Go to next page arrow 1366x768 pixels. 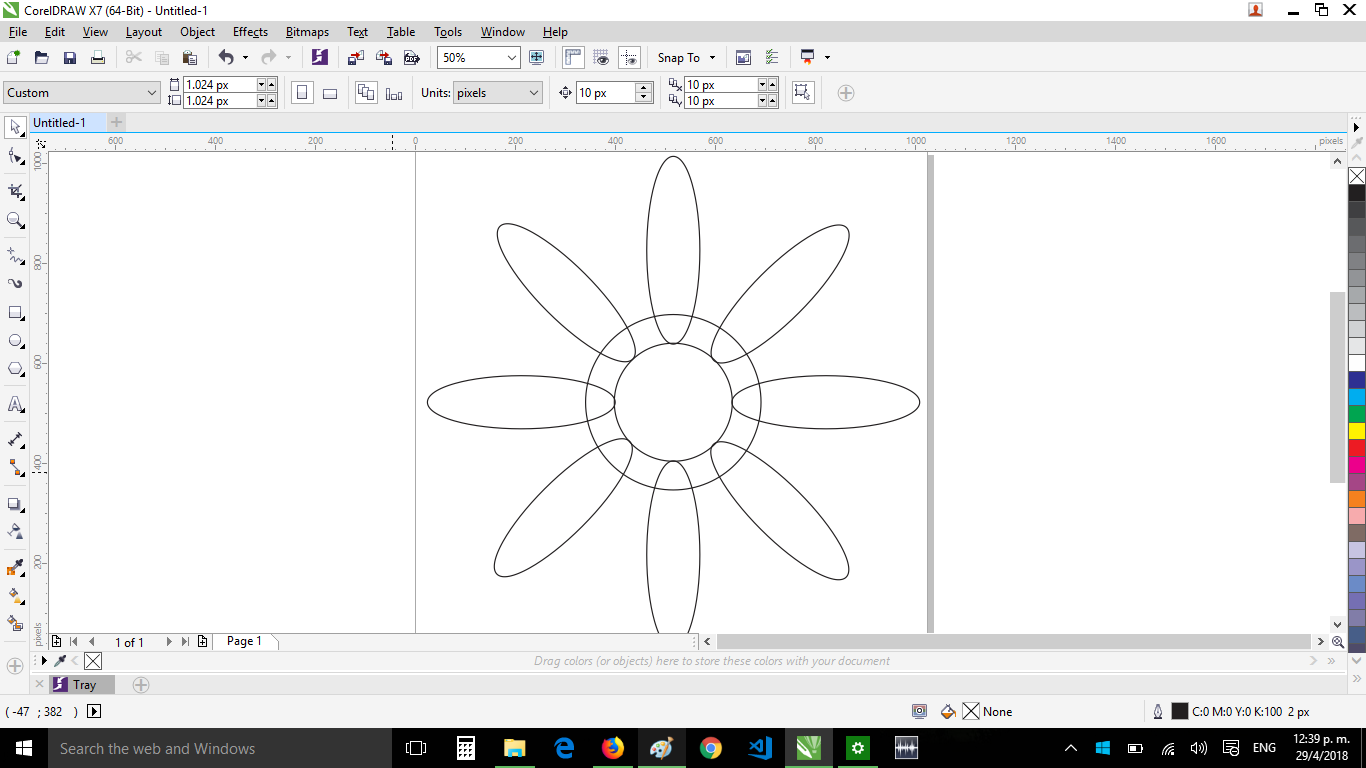[x=169, y=642]
